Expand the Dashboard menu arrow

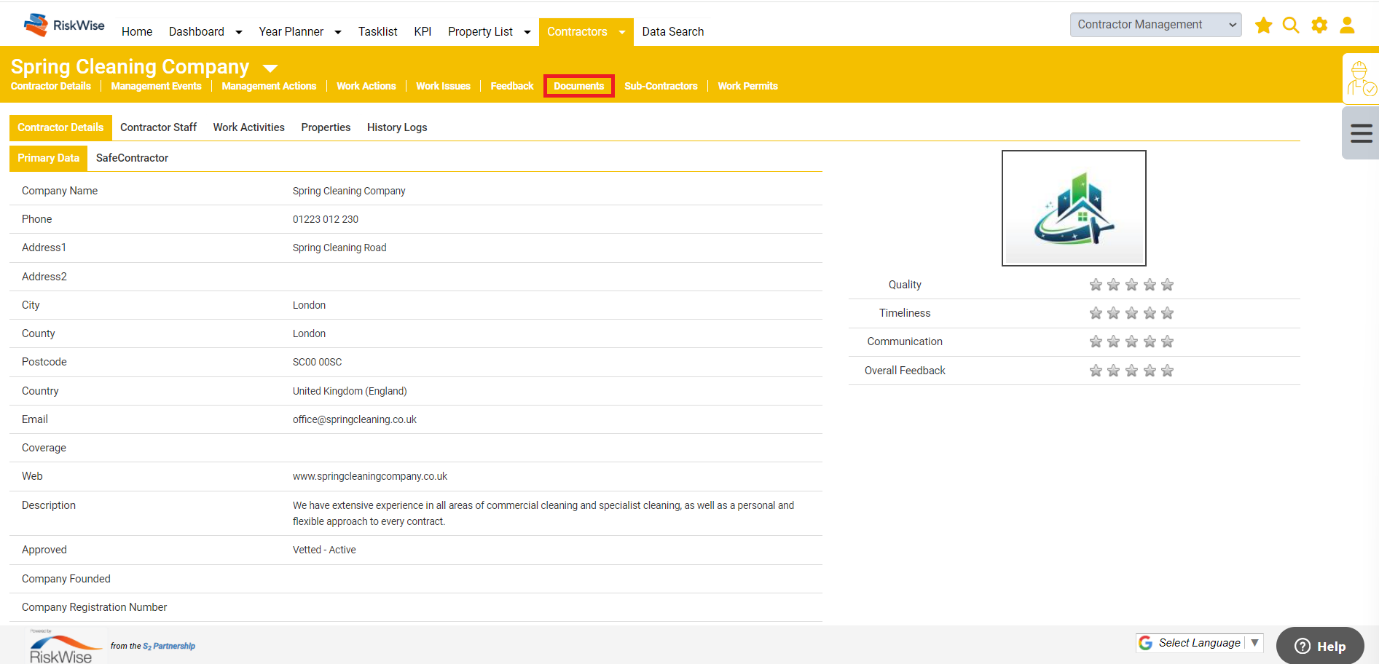click(x=238, y=32)
